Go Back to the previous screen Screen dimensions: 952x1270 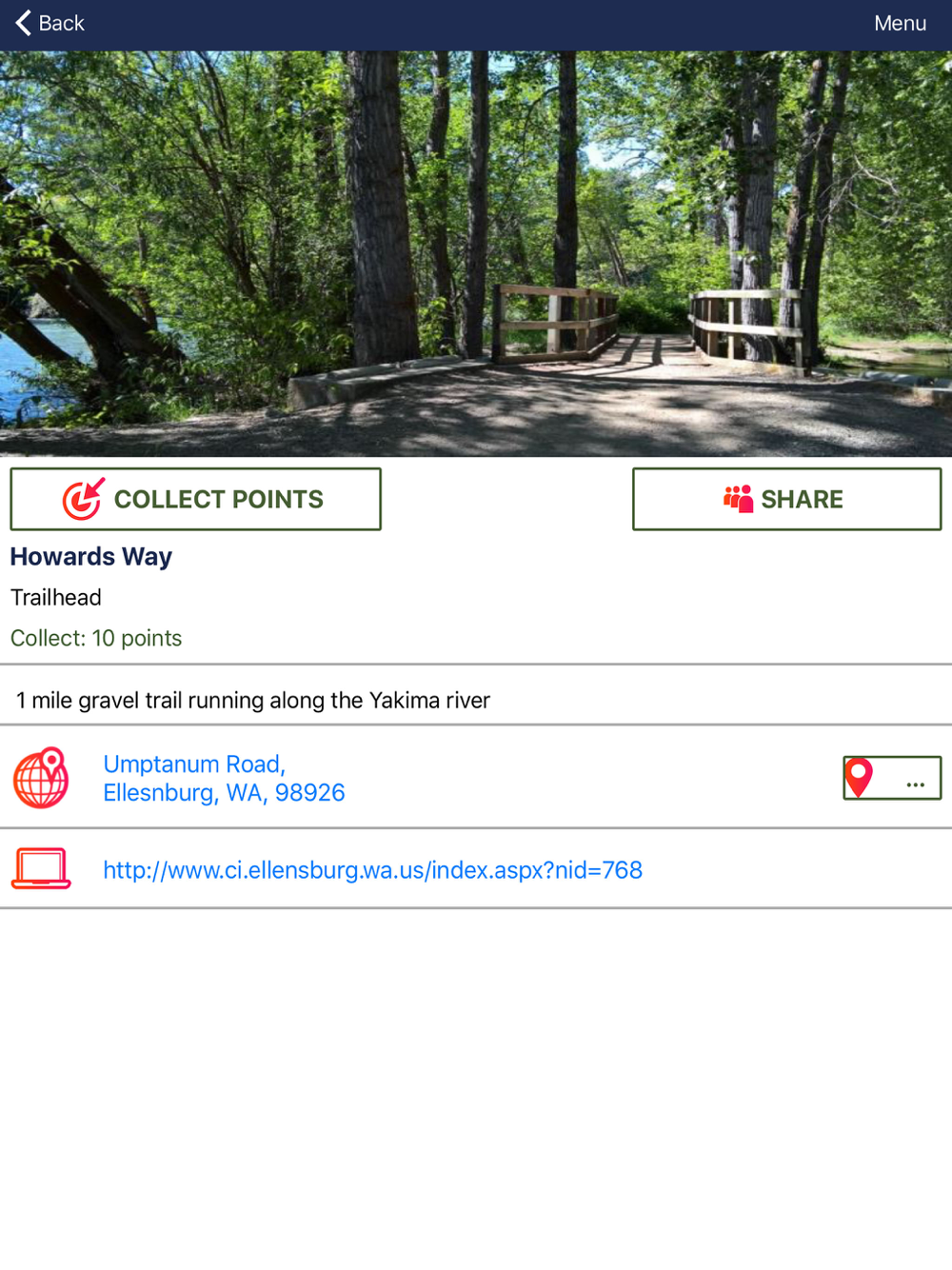point(50,23)
